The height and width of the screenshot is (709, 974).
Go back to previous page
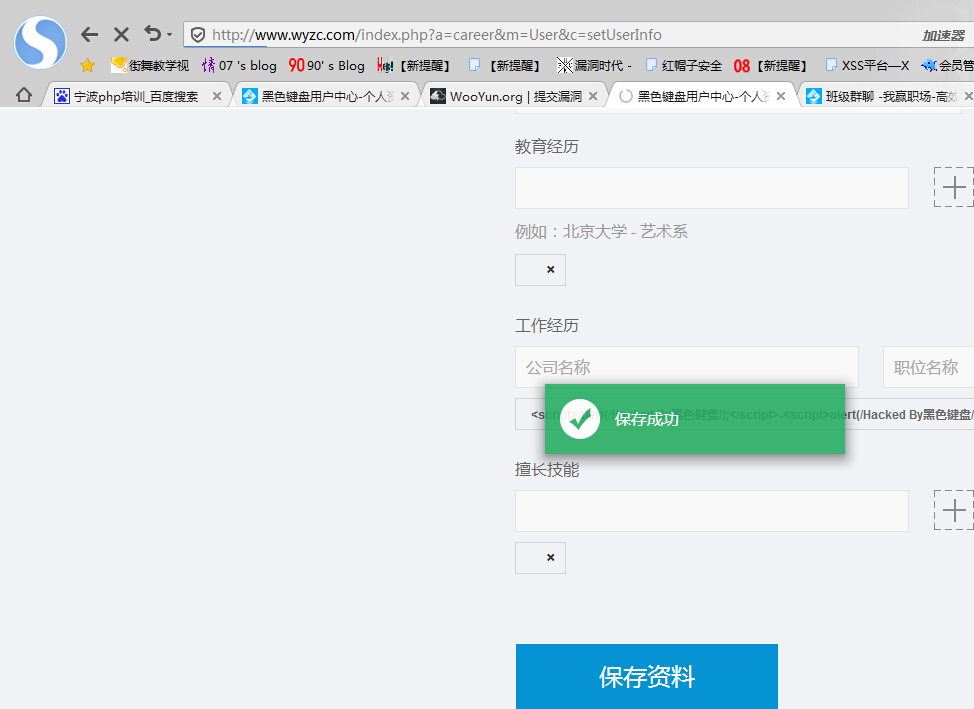coord(89,35)
